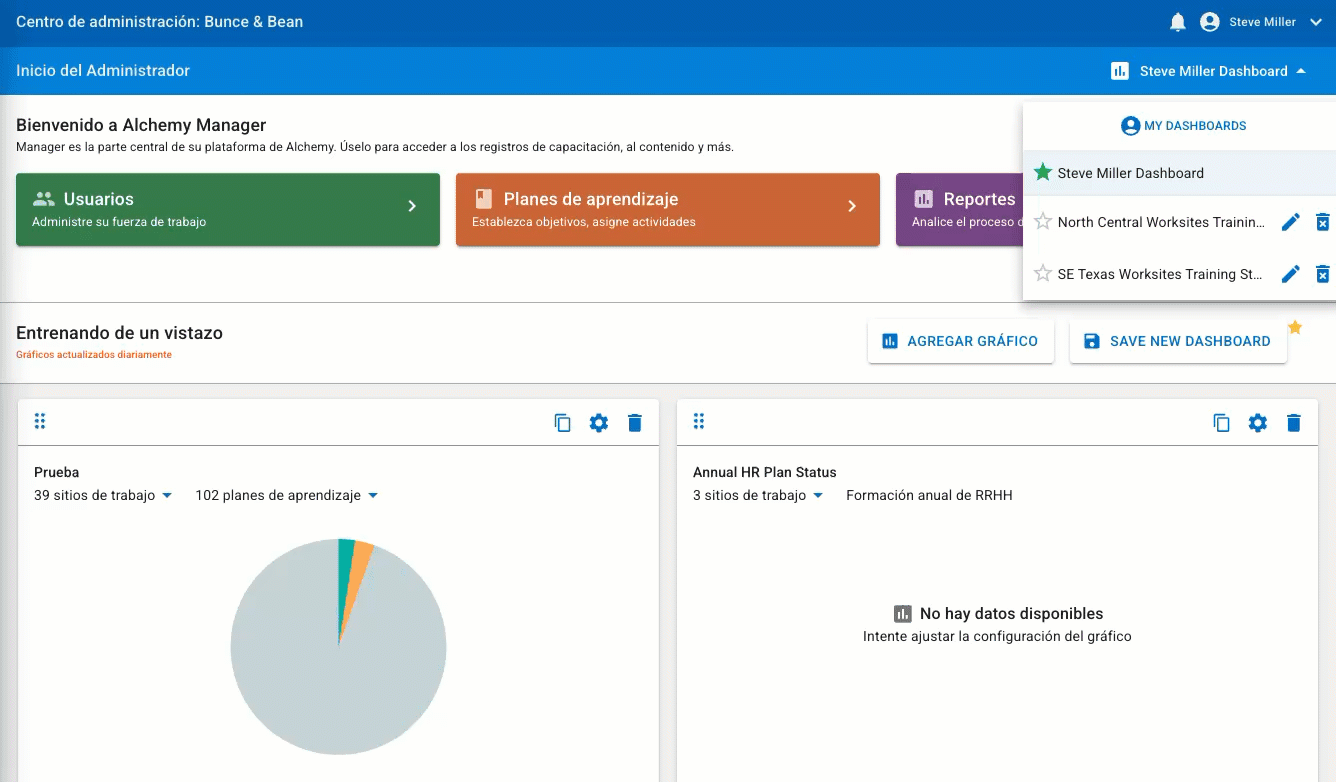This screenshot has height=782, width=1336.
Task: Expand the 39 sitios de trabajo dropdown
Action: [x=103, y=495]
